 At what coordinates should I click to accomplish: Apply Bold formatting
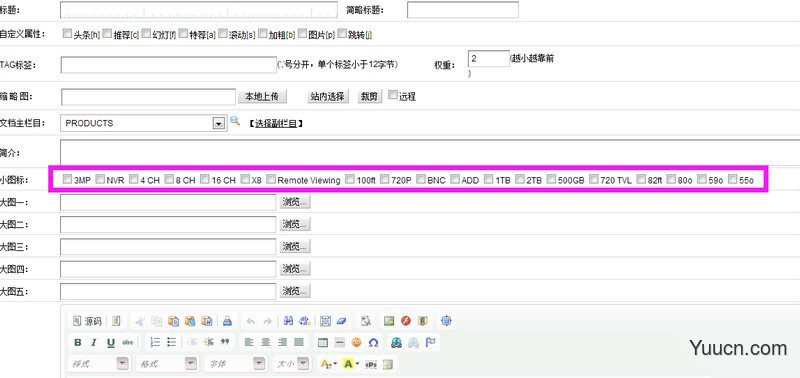(78, 342)
